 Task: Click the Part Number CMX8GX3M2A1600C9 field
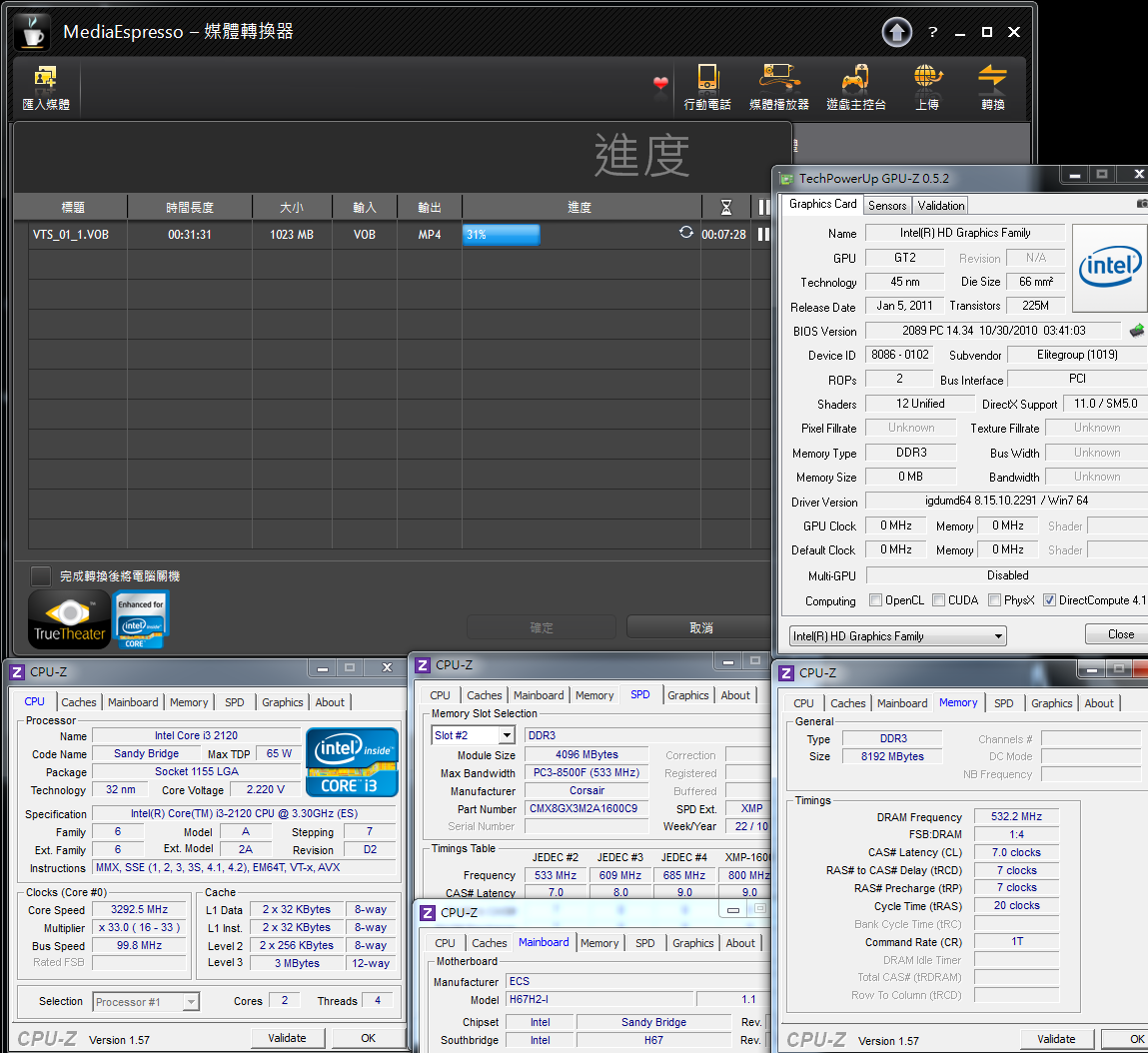pyautogui.click(x=586, y=808)
